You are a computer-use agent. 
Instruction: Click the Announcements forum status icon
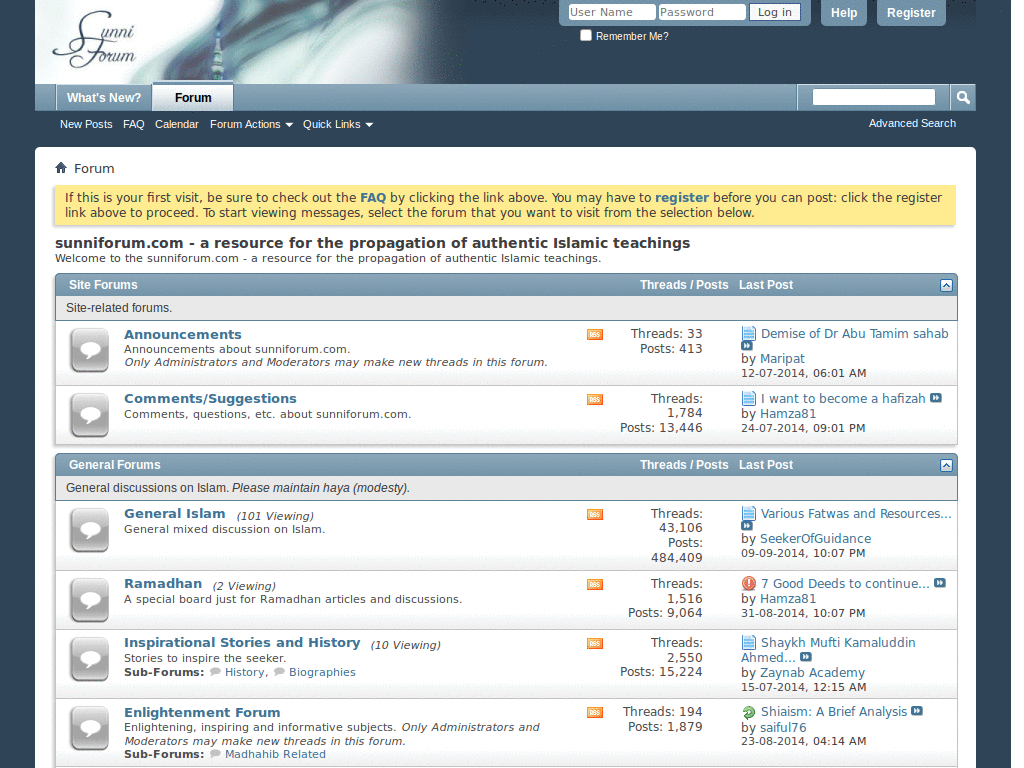pos(89,351)
